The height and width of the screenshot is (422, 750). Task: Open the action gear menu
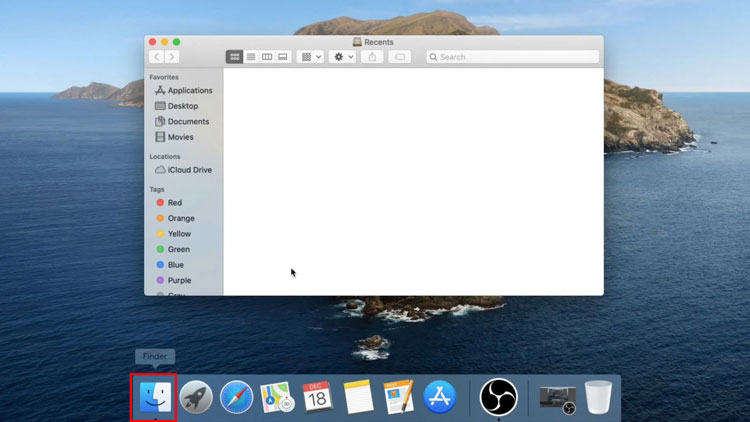coord(342,57)
